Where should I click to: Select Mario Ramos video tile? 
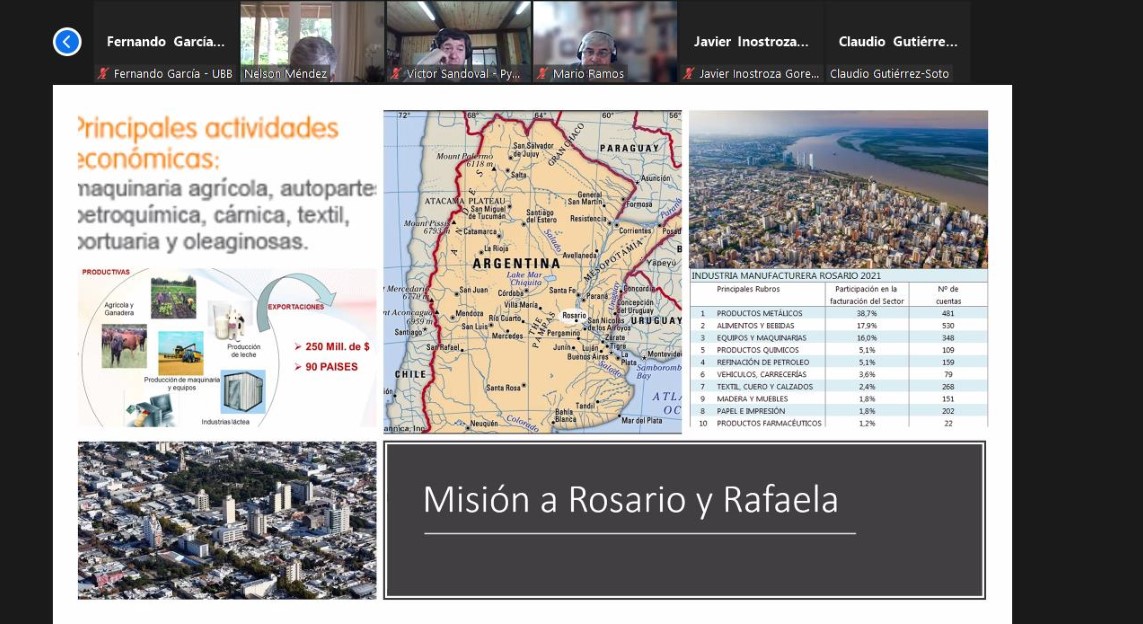pyautogui.click(x=605, y=42)
